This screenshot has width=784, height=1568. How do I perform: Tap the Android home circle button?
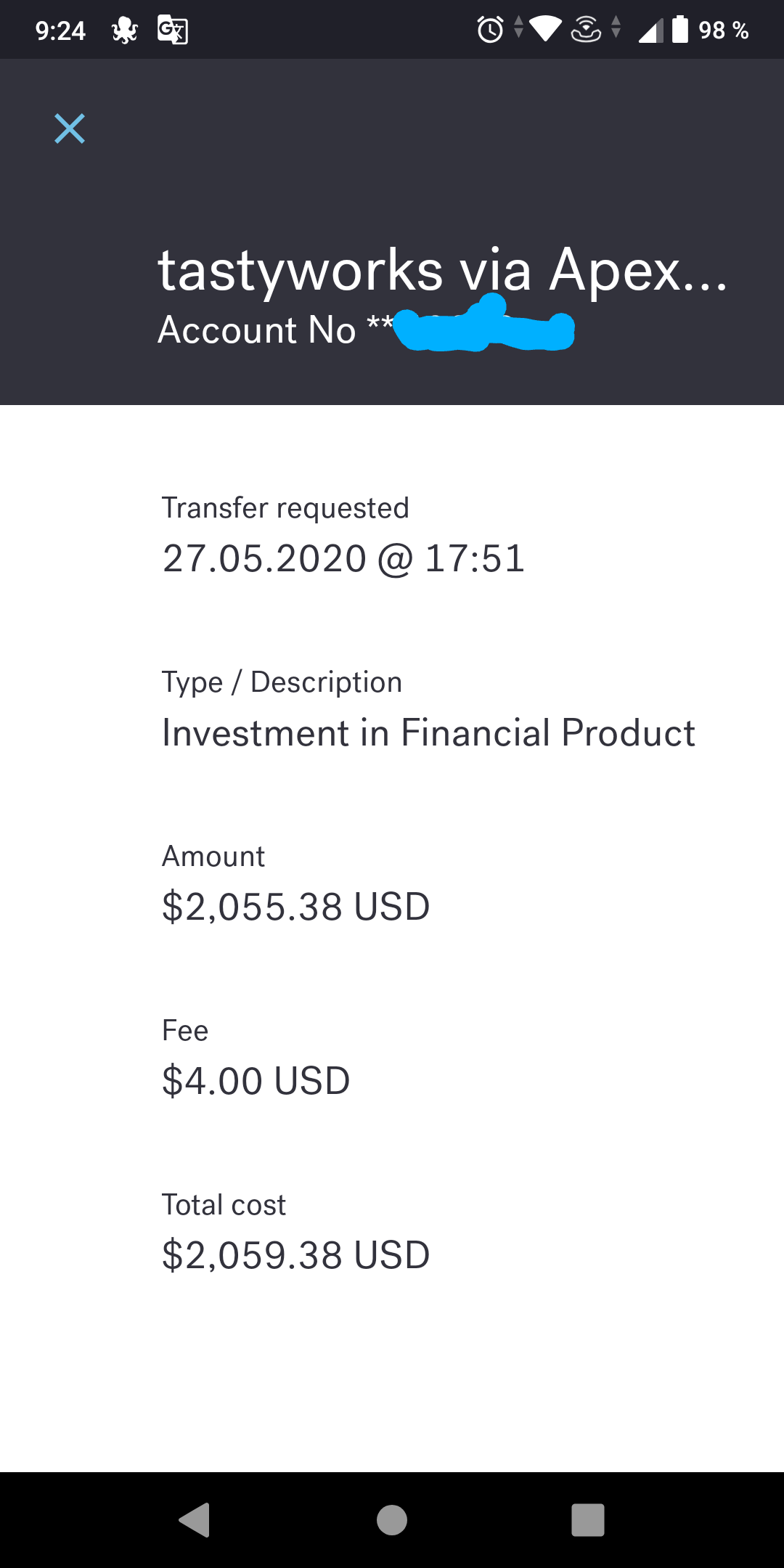pyautogui.click(x=392, y=1519)
